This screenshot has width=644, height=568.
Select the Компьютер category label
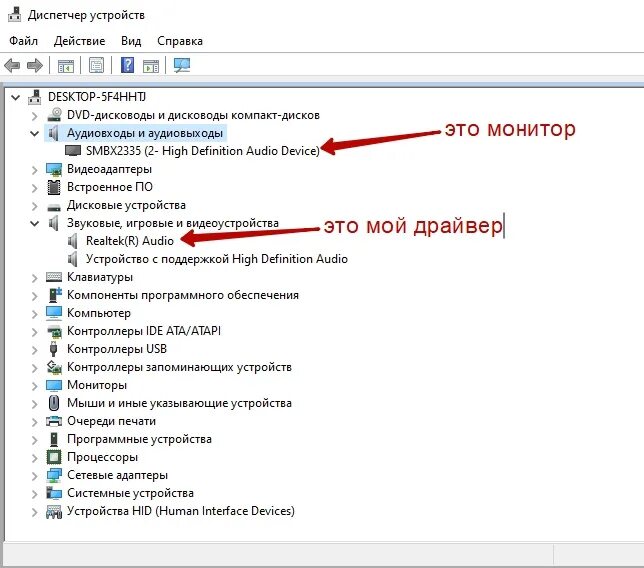(x=99, y=313)
